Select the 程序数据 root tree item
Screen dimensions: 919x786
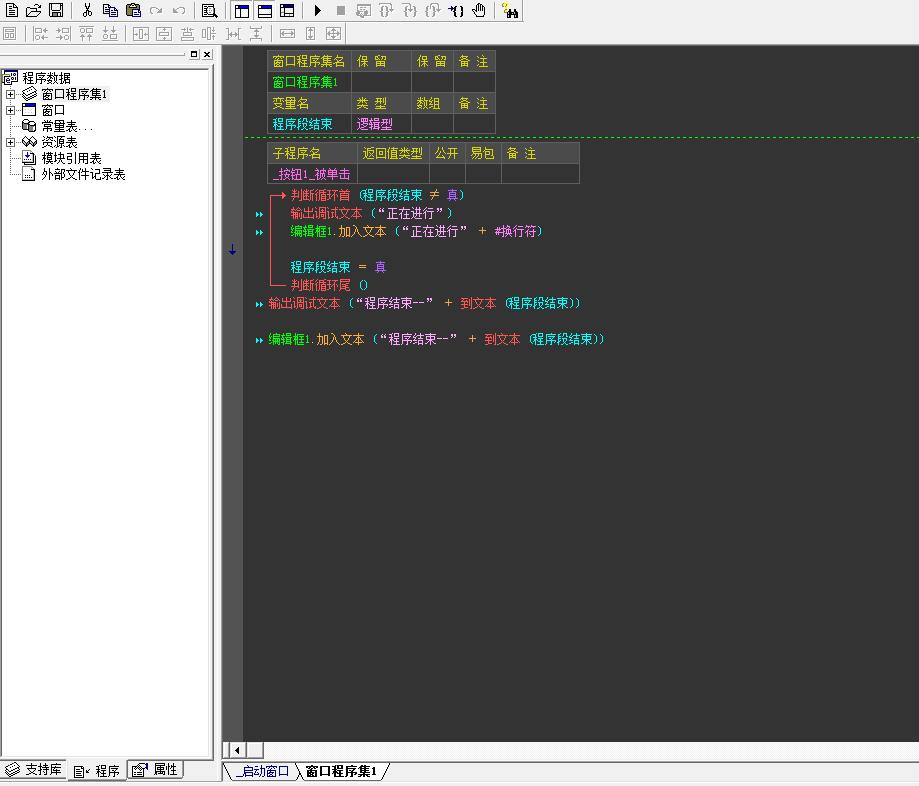click(x=46, y=78)
